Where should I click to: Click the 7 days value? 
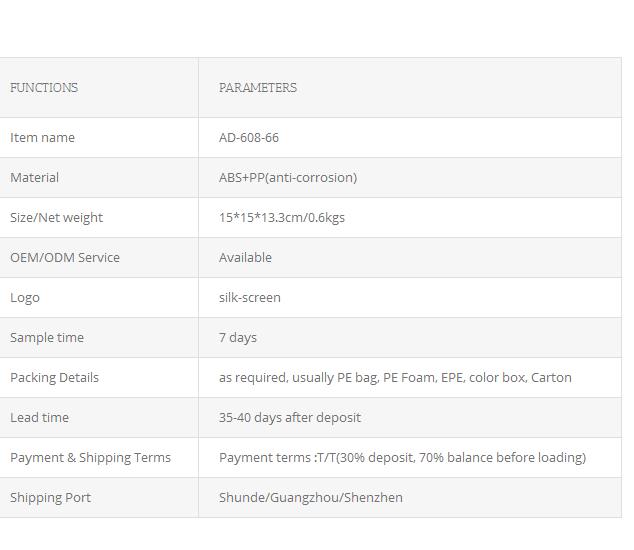238,338
